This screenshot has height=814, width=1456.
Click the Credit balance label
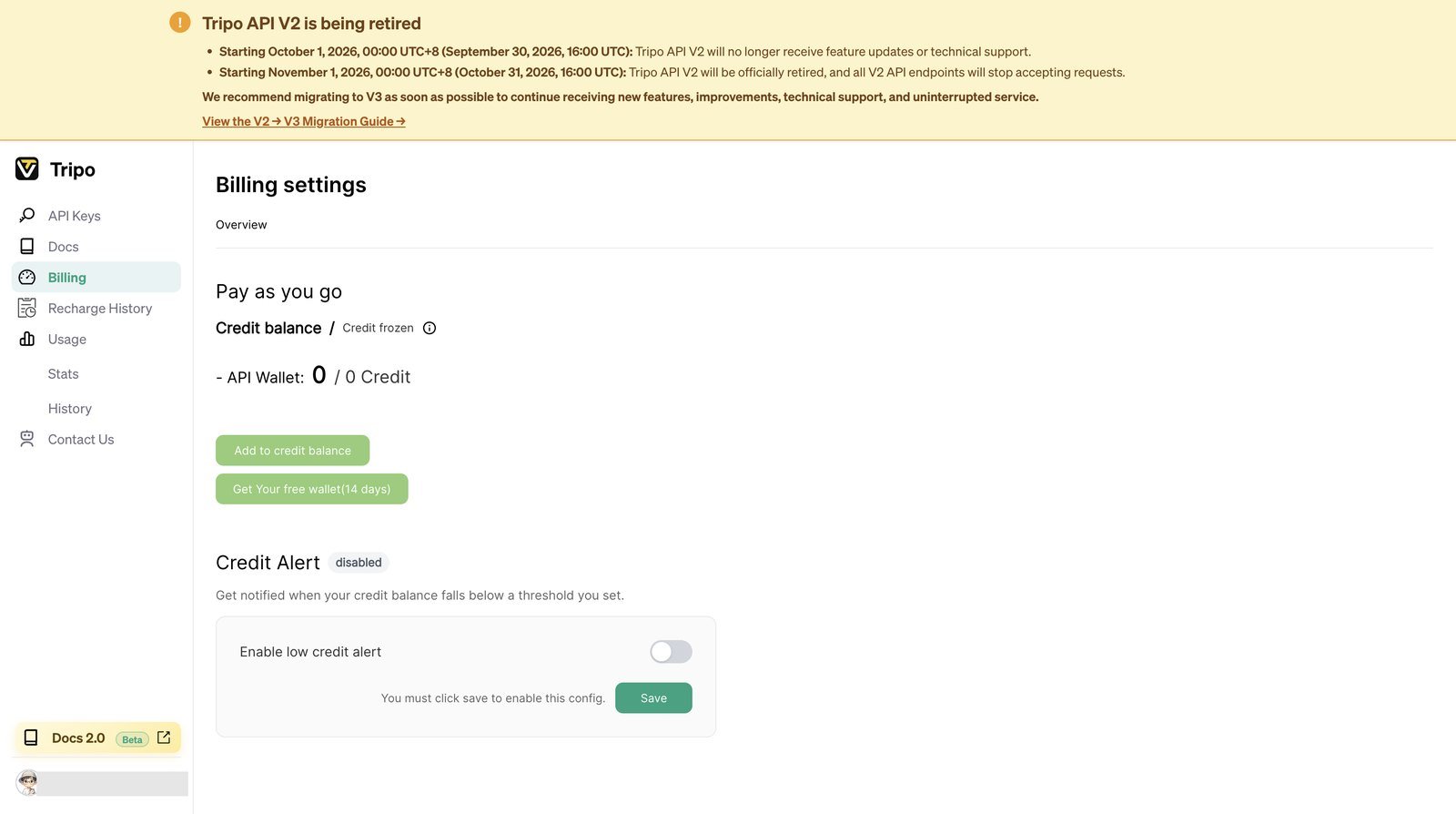pos(268,328)
